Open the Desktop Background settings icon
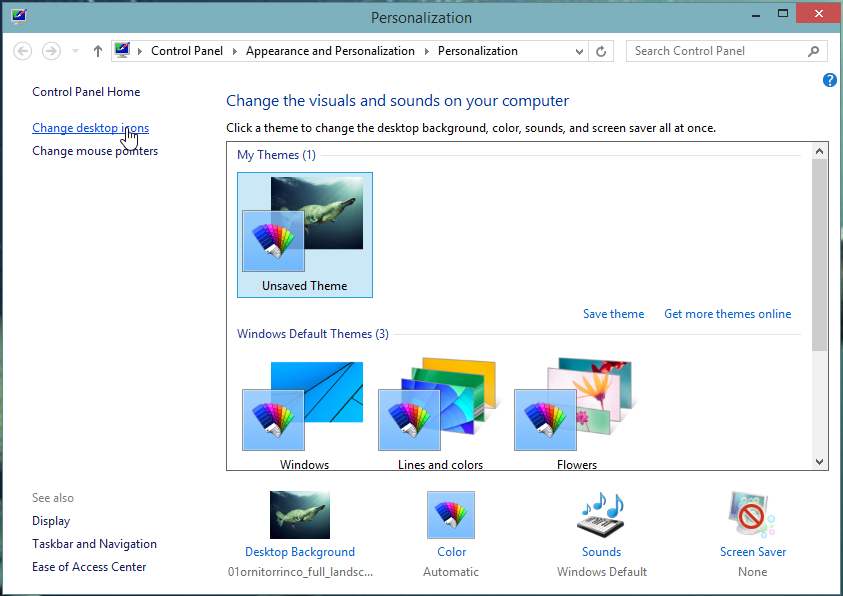843x596 pixels. (x=299, y=516)
